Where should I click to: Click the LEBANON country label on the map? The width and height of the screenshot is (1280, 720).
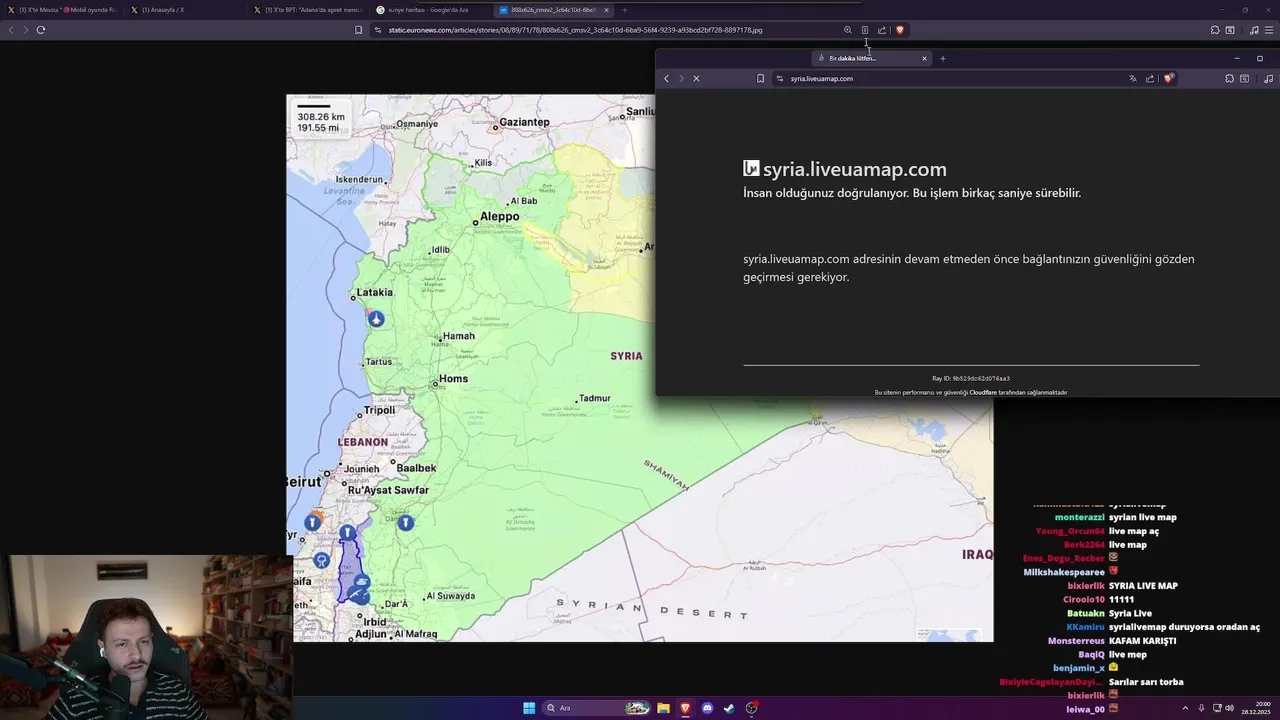coord(363,442)
